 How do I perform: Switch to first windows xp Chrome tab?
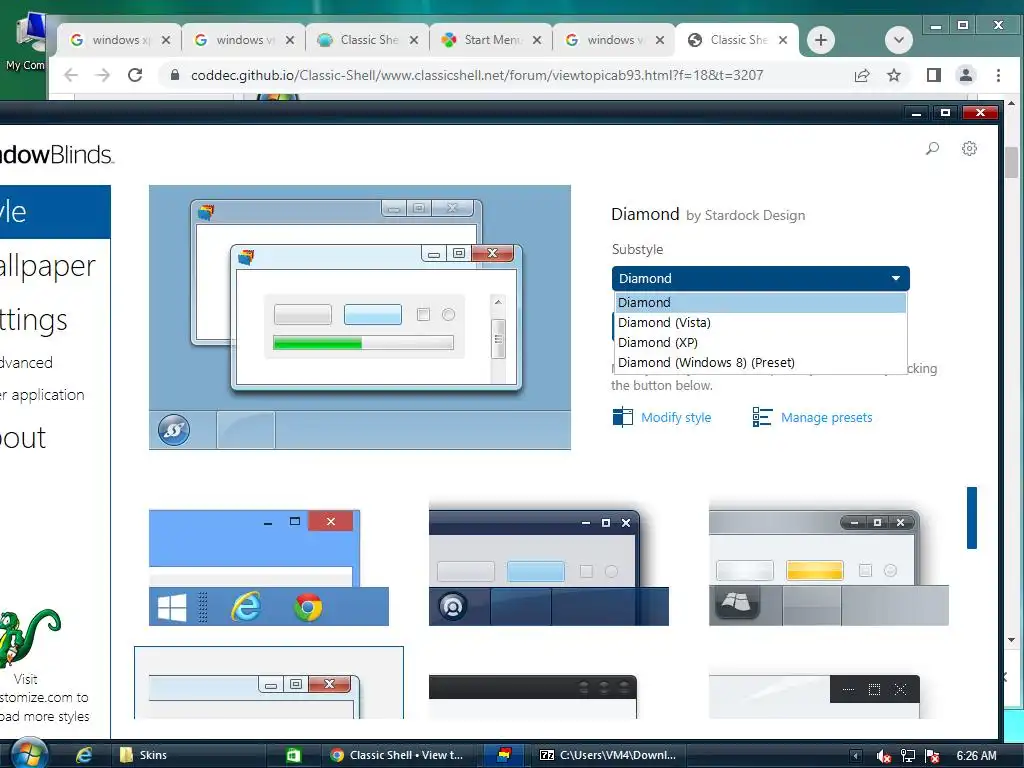click(x=120, y=40)
